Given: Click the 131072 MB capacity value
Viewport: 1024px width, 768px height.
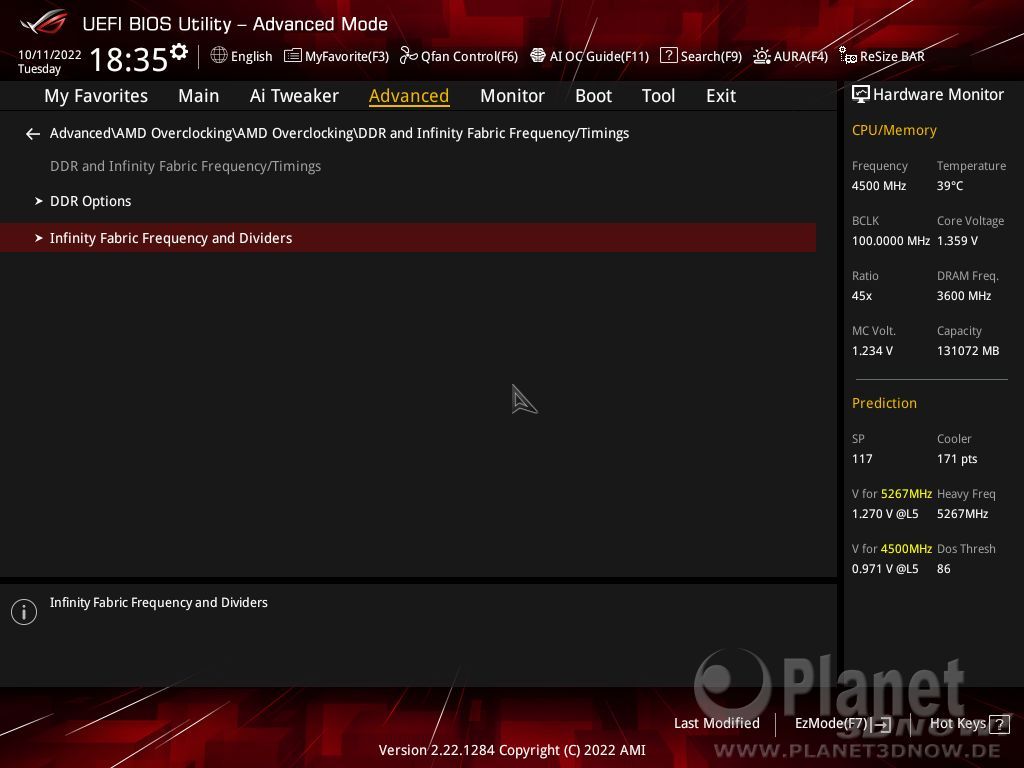Looking at the screenshot, I should (x=968, y=351).
